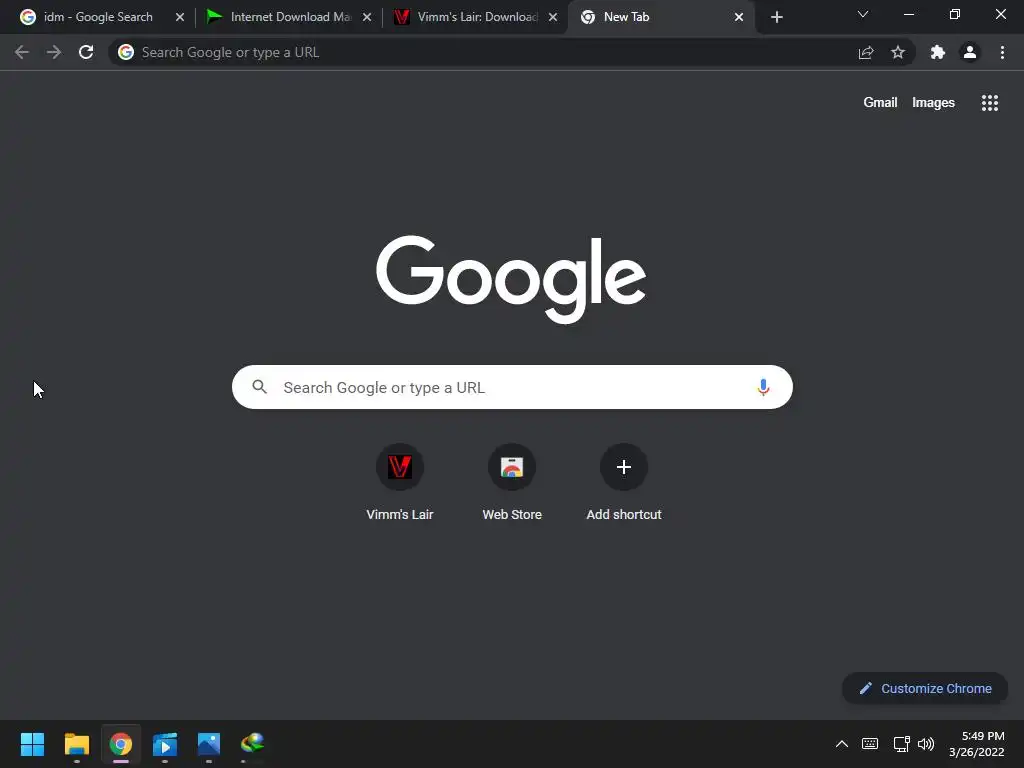The image size is (1024, 768).
Task: Select the New Tab tab
Action: pos(660,17)
